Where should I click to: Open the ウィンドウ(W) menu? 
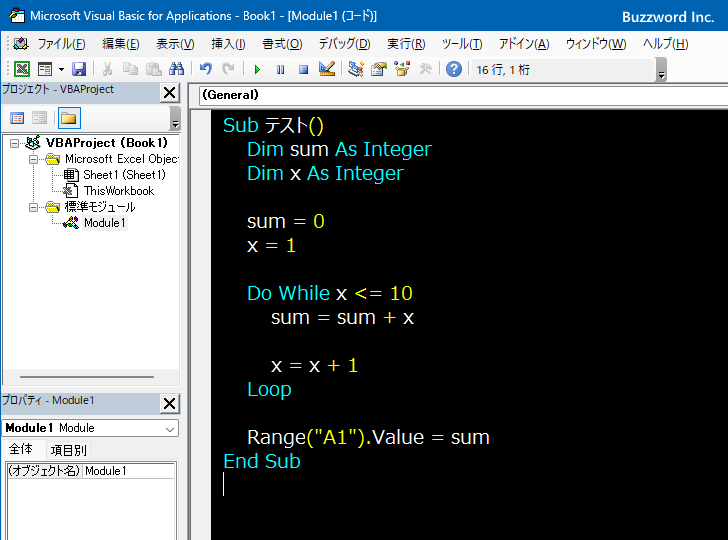tap(596, 44)
